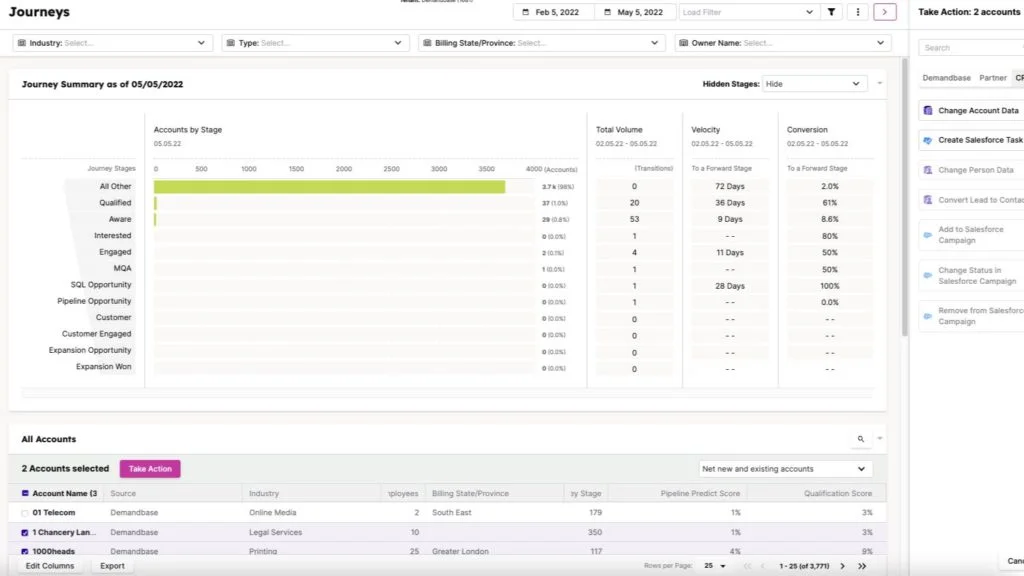Screen dimensions: 1024x576
Task: Click the Owner Name filter icon
Action: point(684,43)
